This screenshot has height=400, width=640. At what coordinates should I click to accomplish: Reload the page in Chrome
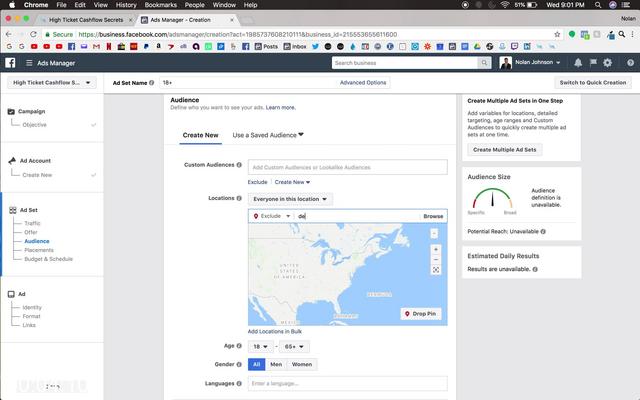(x=33, y=34)
